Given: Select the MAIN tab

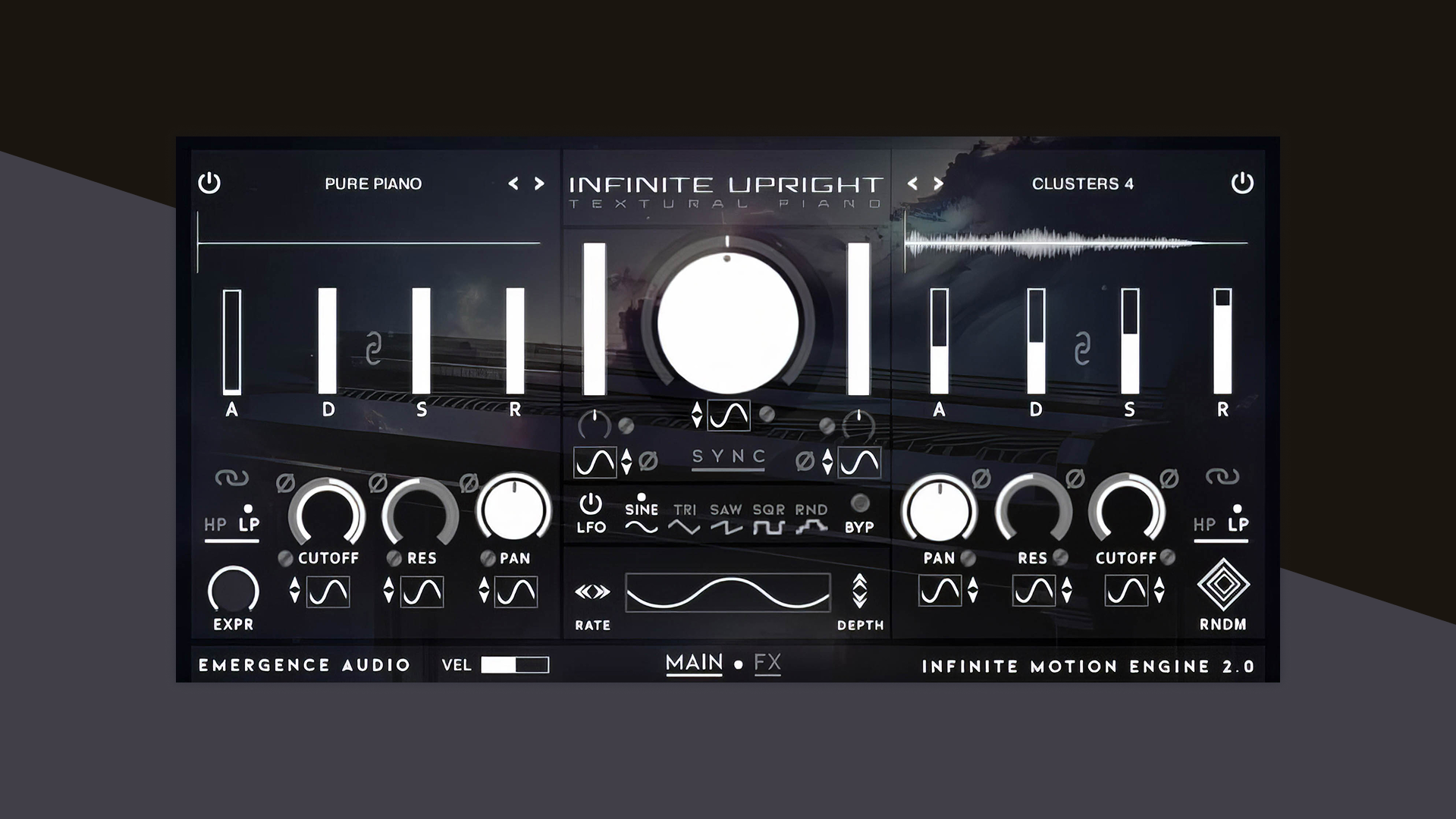Looking at the screenshot, I should click(693, 661).
